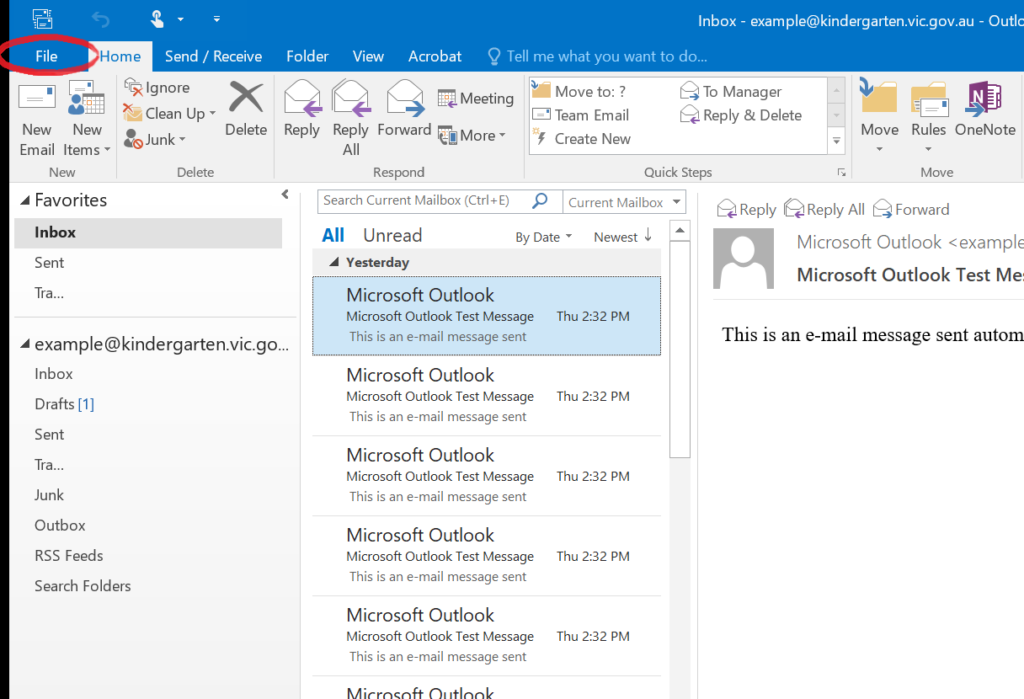Open the Customize Quick Access Toolbar dropdown
Viewport: 1024px width, 699px height.
[x=217, y=19]
